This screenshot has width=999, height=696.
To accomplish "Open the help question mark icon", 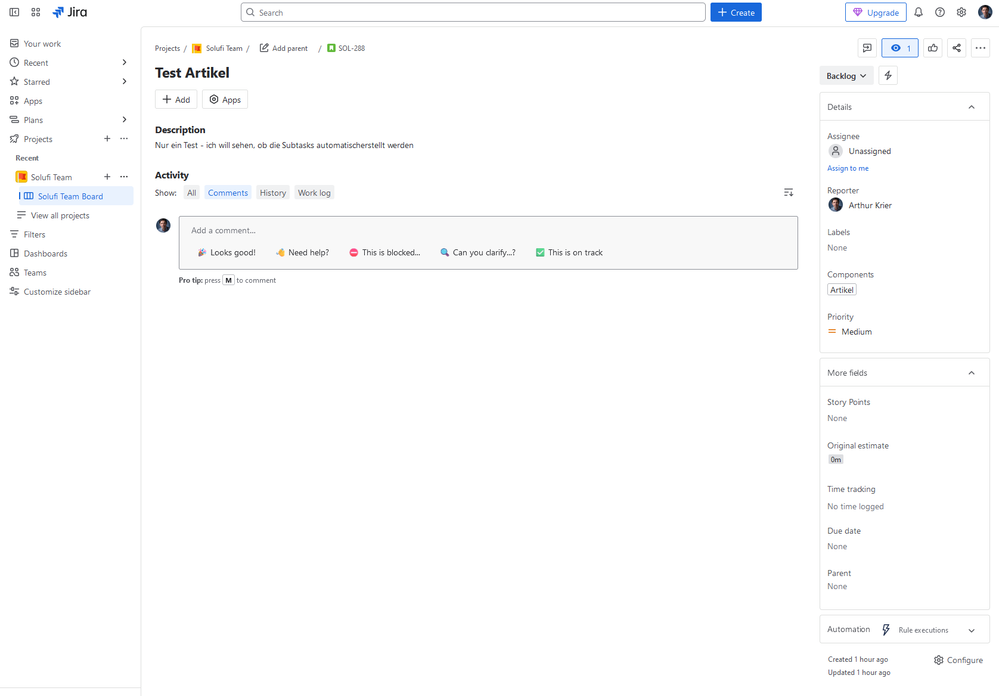I will pos(940,12).
